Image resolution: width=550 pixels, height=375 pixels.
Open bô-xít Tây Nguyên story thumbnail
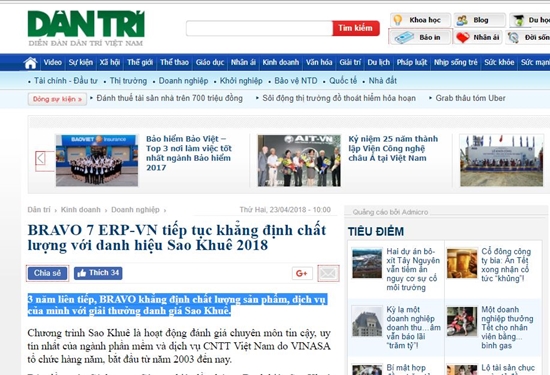tap(367, 263)
